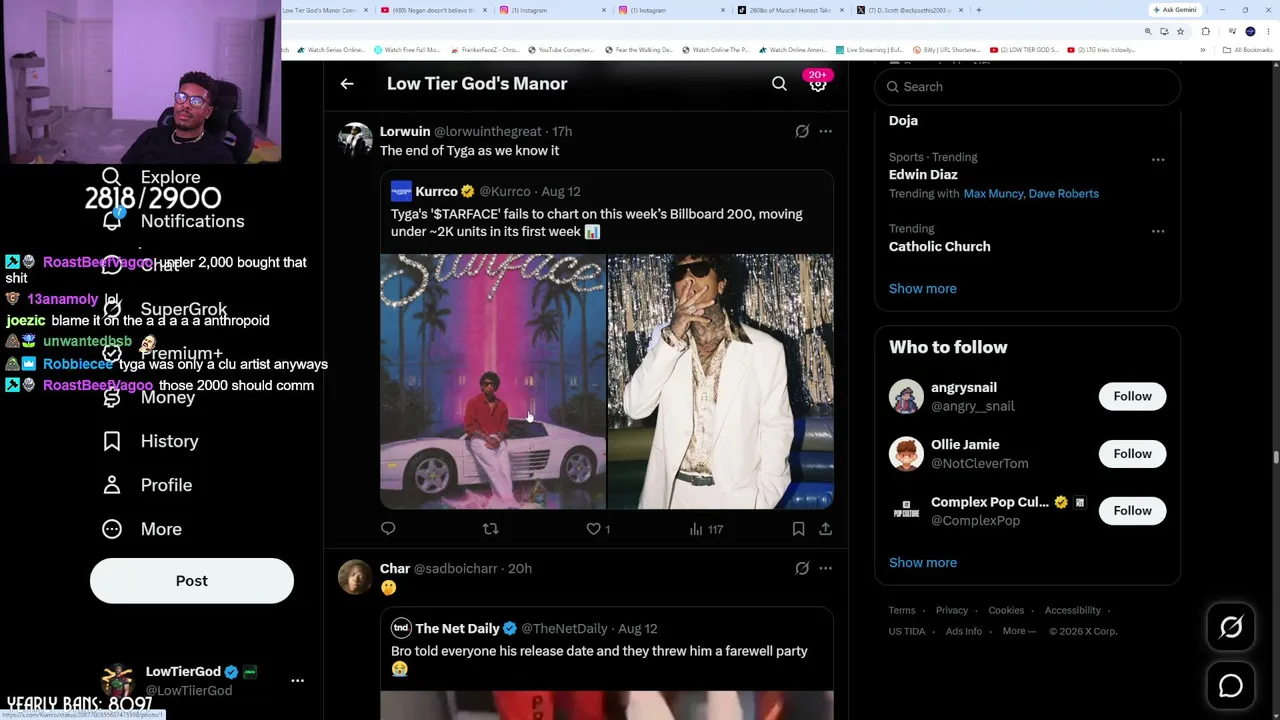
Task: Open FrankerFaceZ bookmark
Action: (484, 50)
